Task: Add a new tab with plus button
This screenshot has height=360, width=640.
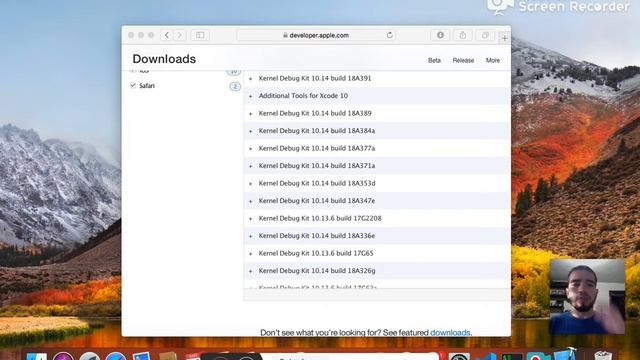Action: (x=504, y=38)
